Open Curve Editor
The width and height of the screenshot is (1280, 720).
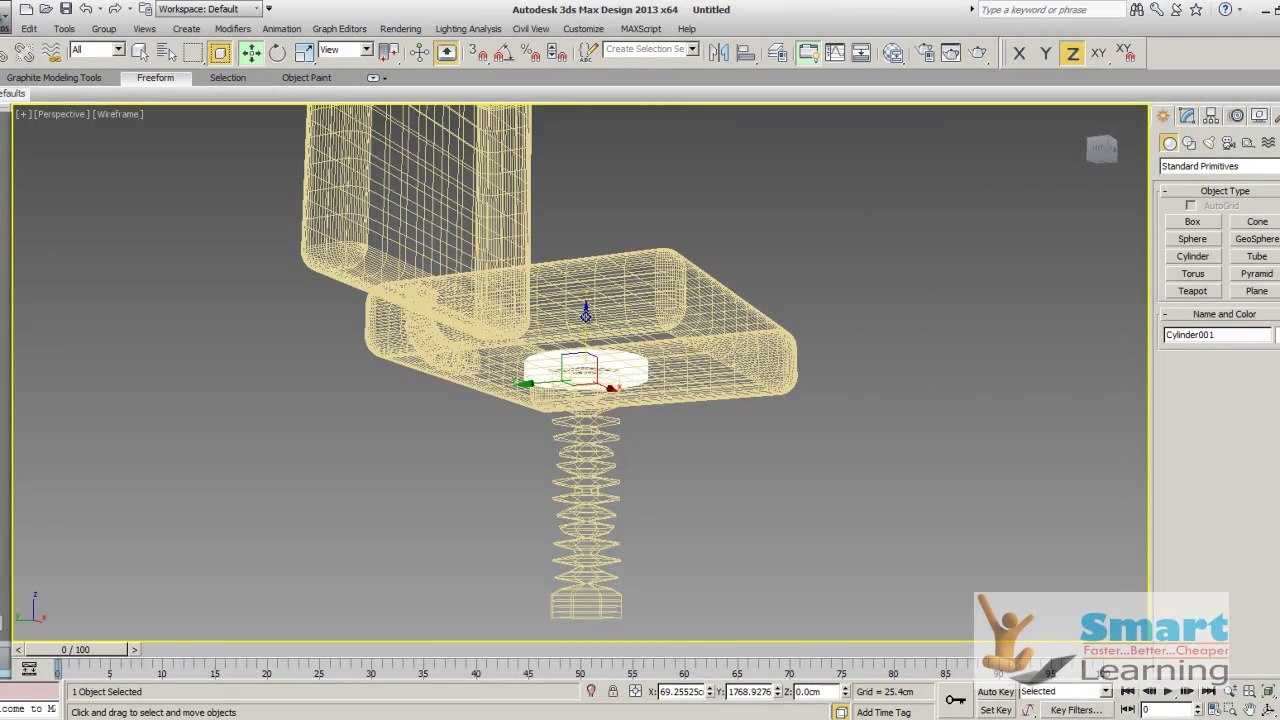835,53
